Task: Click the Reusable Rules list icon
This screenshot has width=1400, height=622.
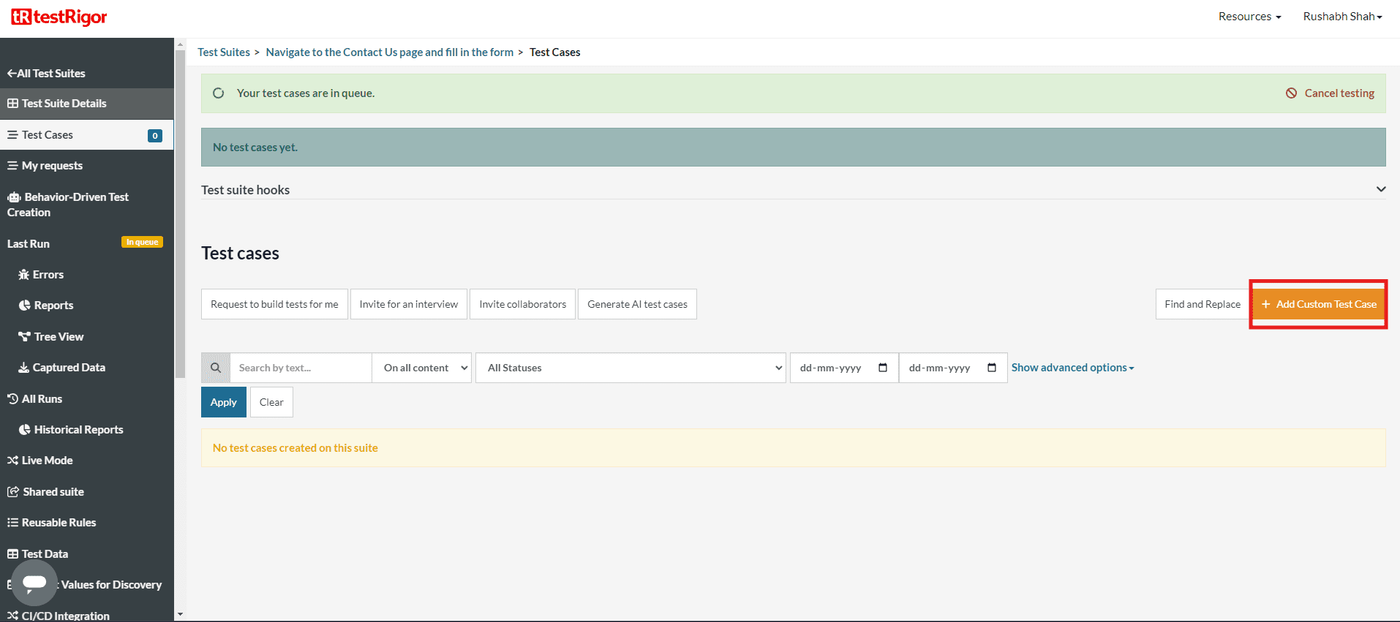Action: (13, 523)
